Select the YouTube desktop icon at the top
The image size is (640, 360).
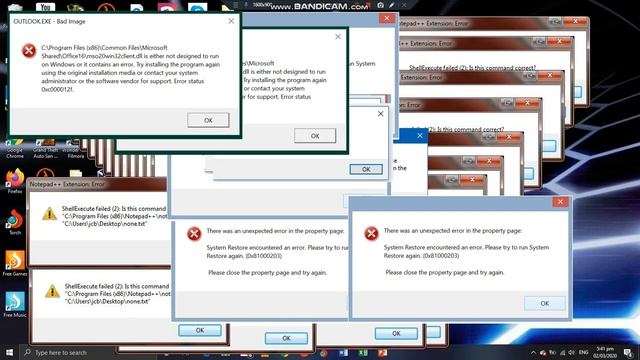click(x=45, y=7)
